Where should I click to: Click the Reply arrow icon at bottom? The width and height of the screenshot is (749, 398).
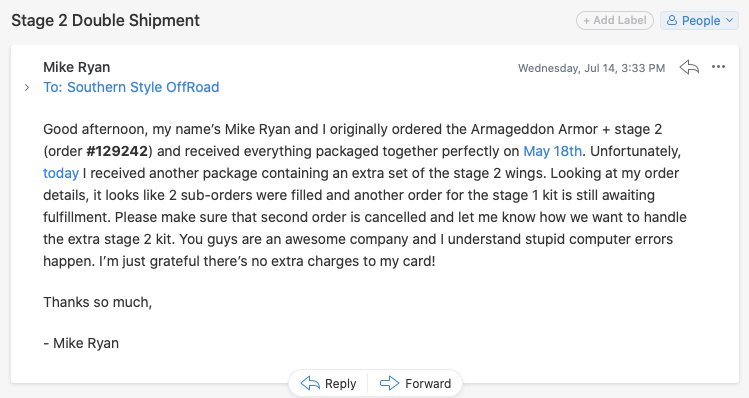pos(310,383)
